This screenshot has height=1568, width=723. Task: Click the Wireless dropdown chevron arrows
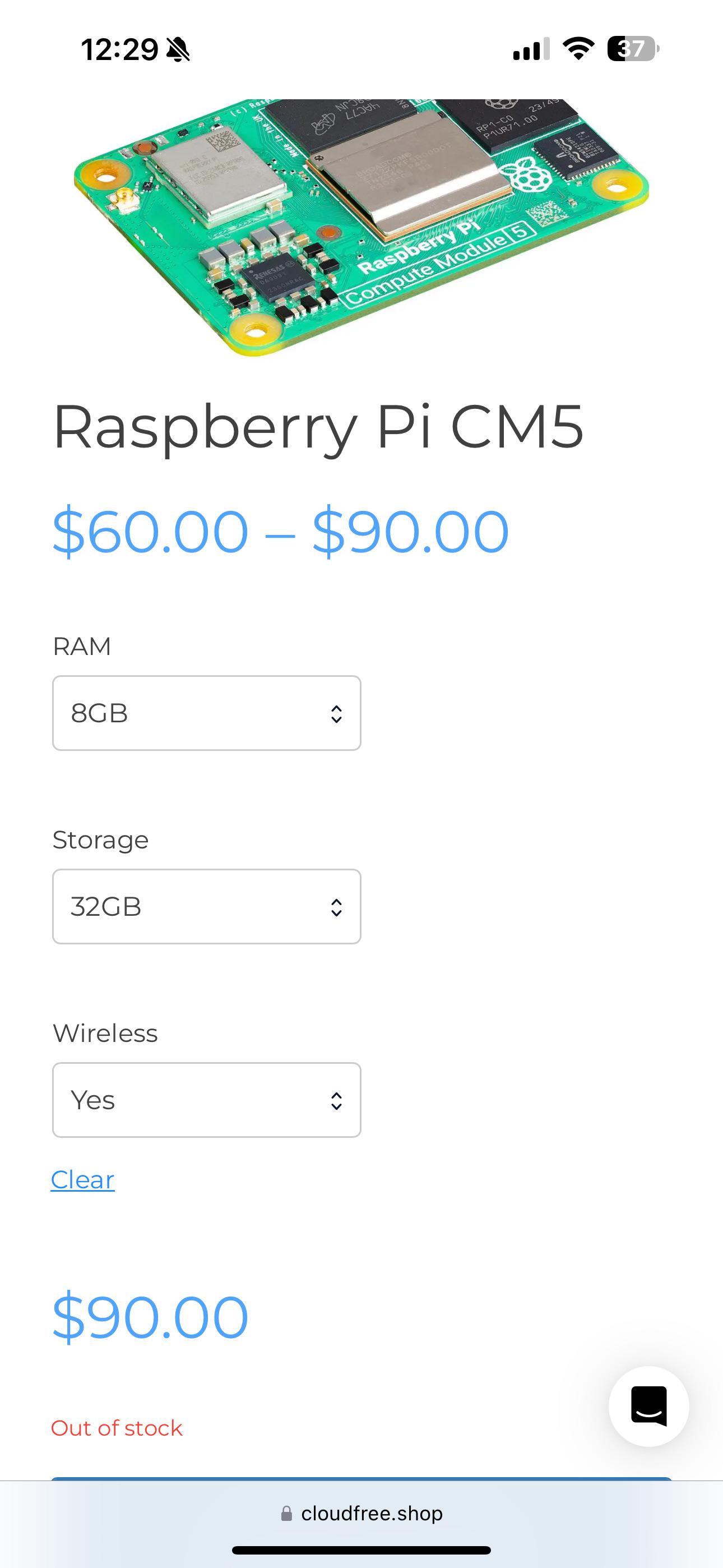pyautogui.click(x=336, y=1100)
